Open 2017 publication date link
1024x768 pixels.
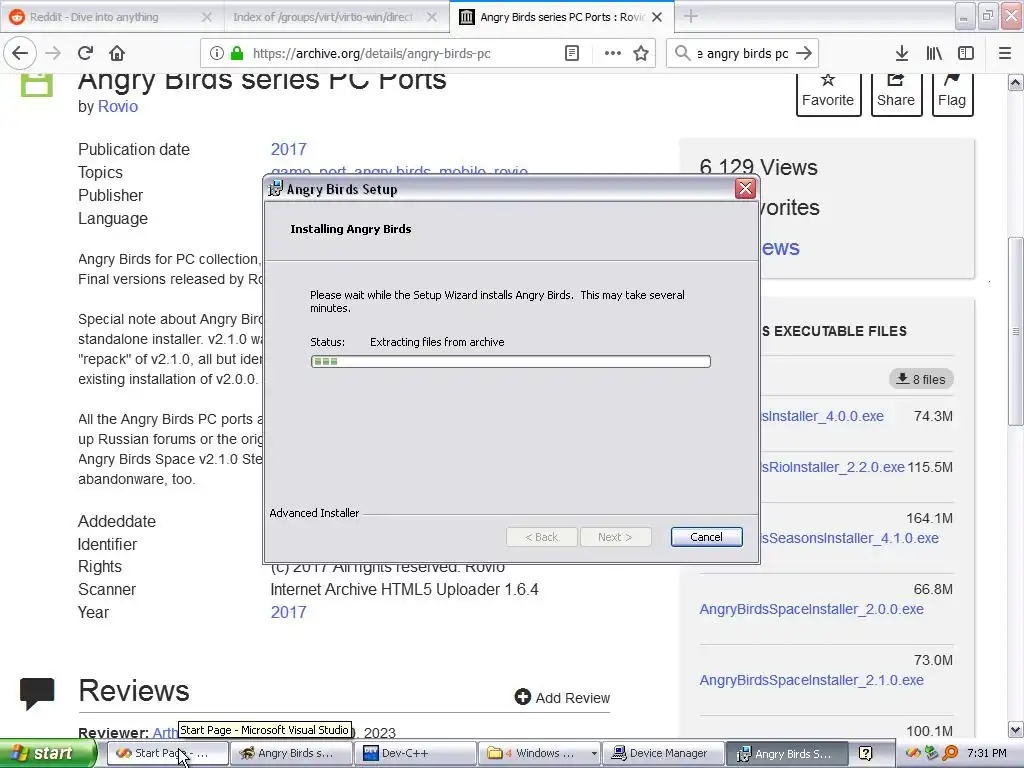(x=289, y=149)
